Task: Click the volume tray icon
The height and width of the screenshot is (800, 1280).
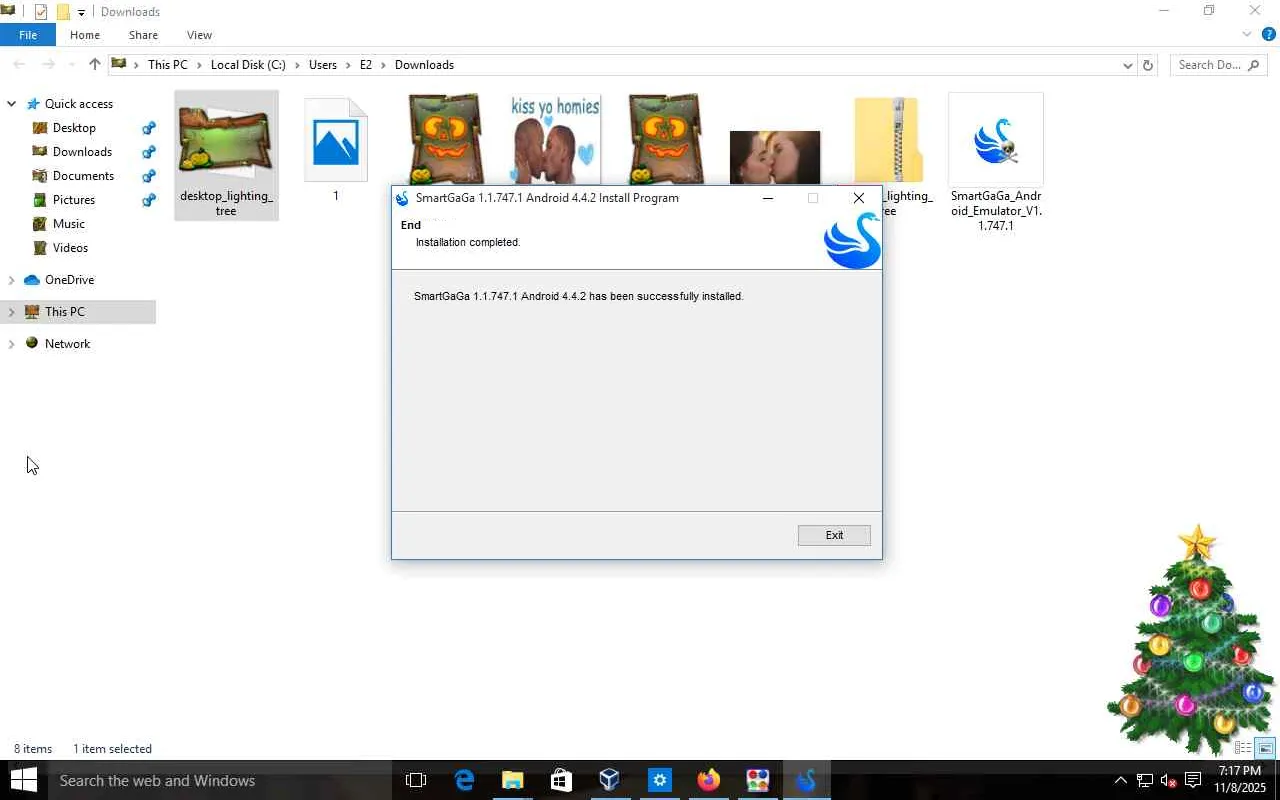Action: point(1168,780)
